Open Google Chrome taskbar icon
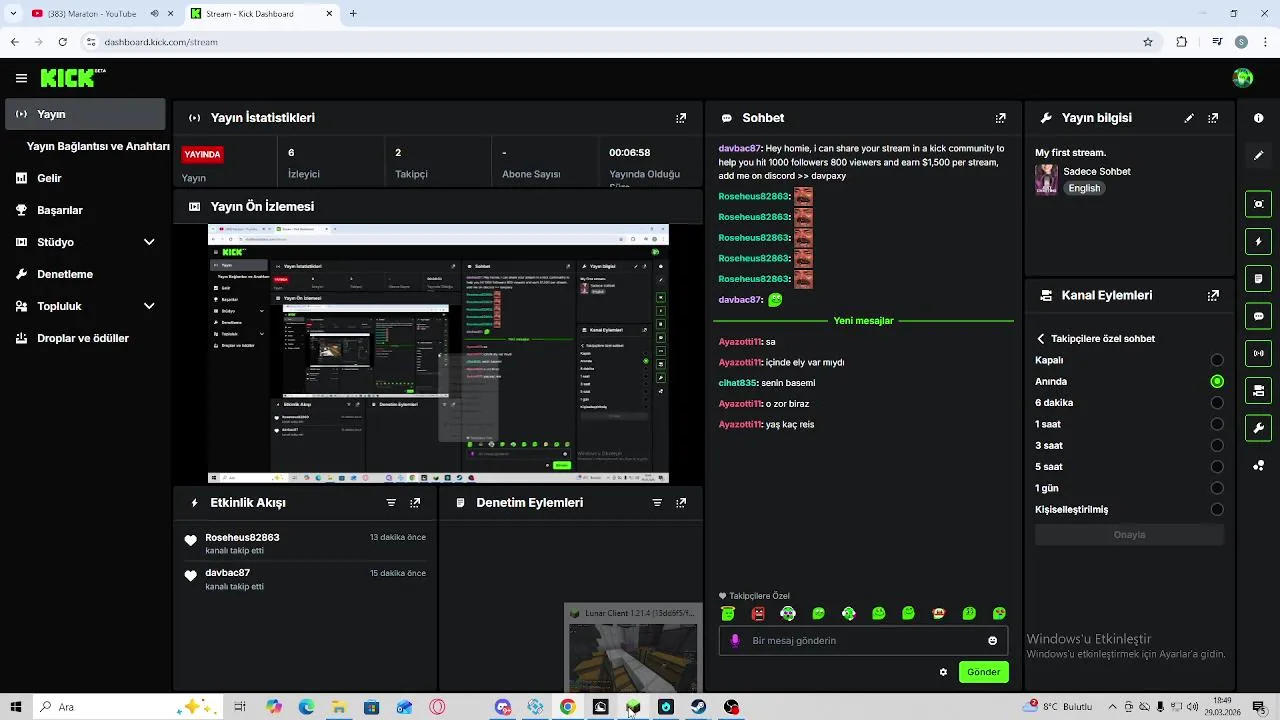Viewport: 1280px width, 720px height. click(567, 707)
